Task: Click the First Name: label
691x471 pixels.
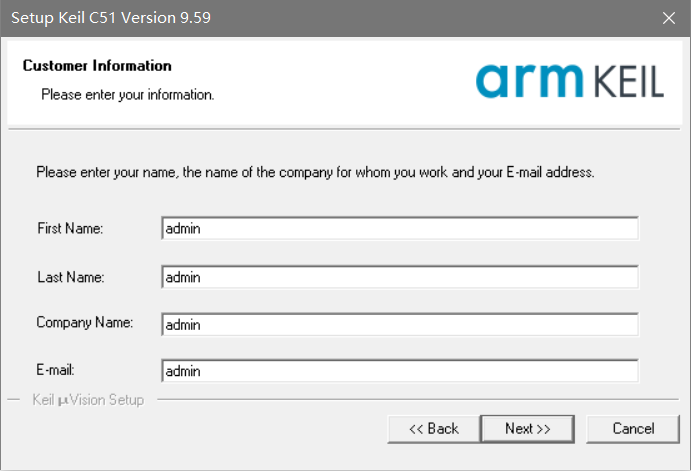Action: (x=70, y=228)
